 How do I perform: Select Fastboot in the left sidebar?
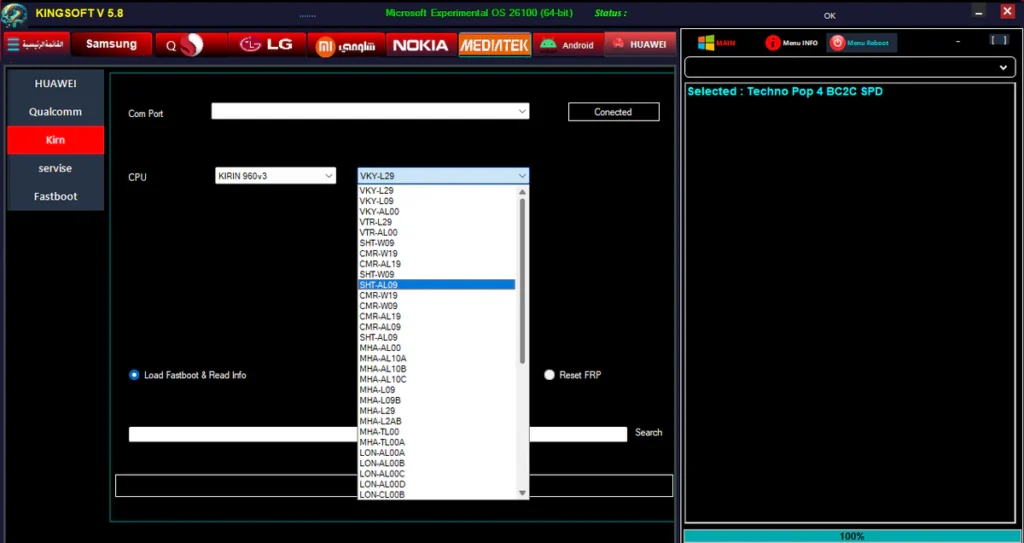(56, 196)
